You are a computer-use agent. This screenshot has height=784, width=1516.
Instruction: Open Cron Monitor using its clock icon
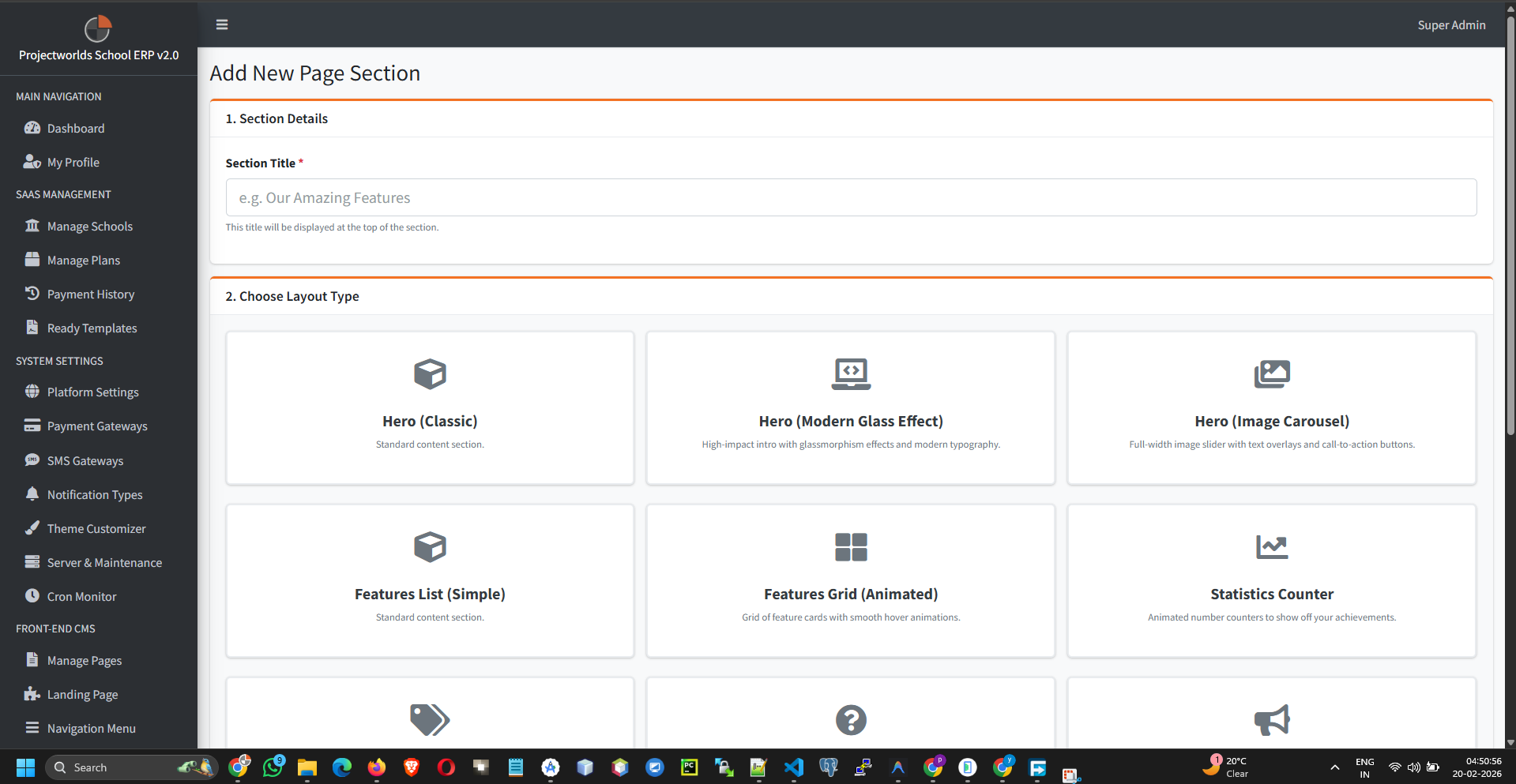32,596
